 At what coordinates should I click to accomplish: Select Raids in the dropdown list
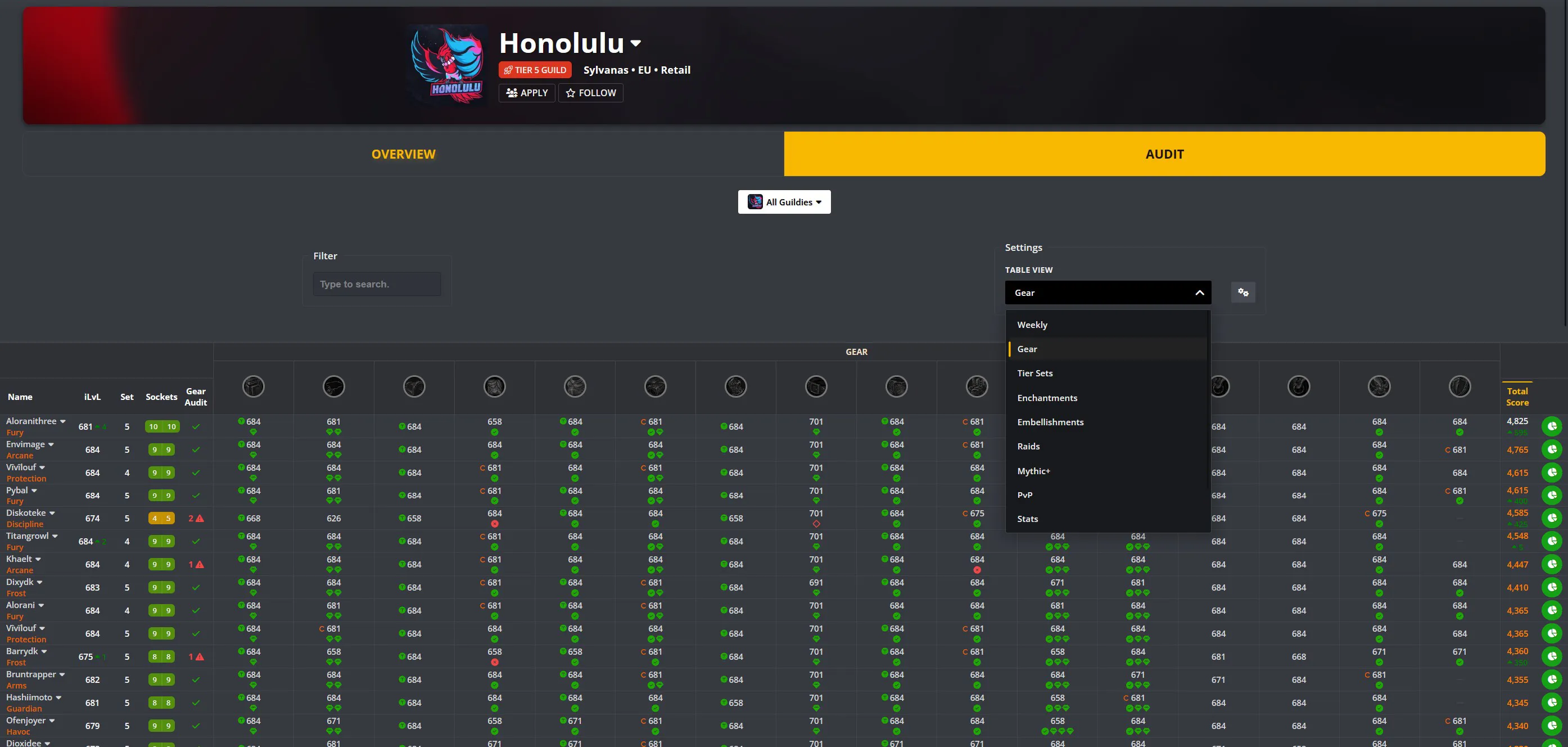coord(1106,446)
